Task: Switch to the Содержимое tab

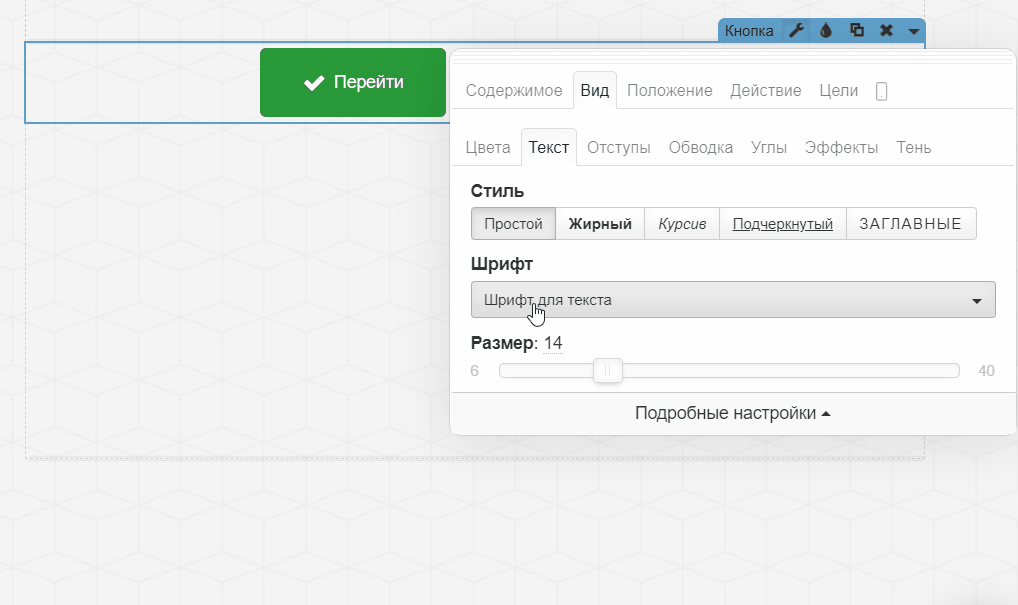Action: [x=514, y=90]
